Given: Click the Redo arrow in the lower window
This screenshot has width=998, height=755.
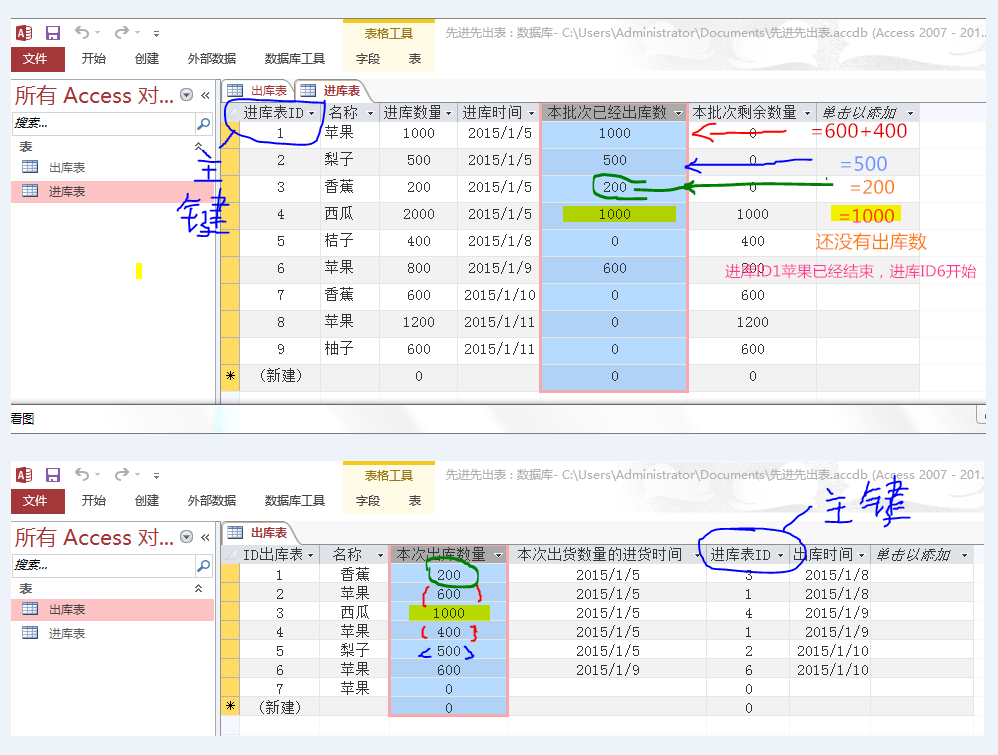Looking at the screenshot, I should tap(122, 475).
